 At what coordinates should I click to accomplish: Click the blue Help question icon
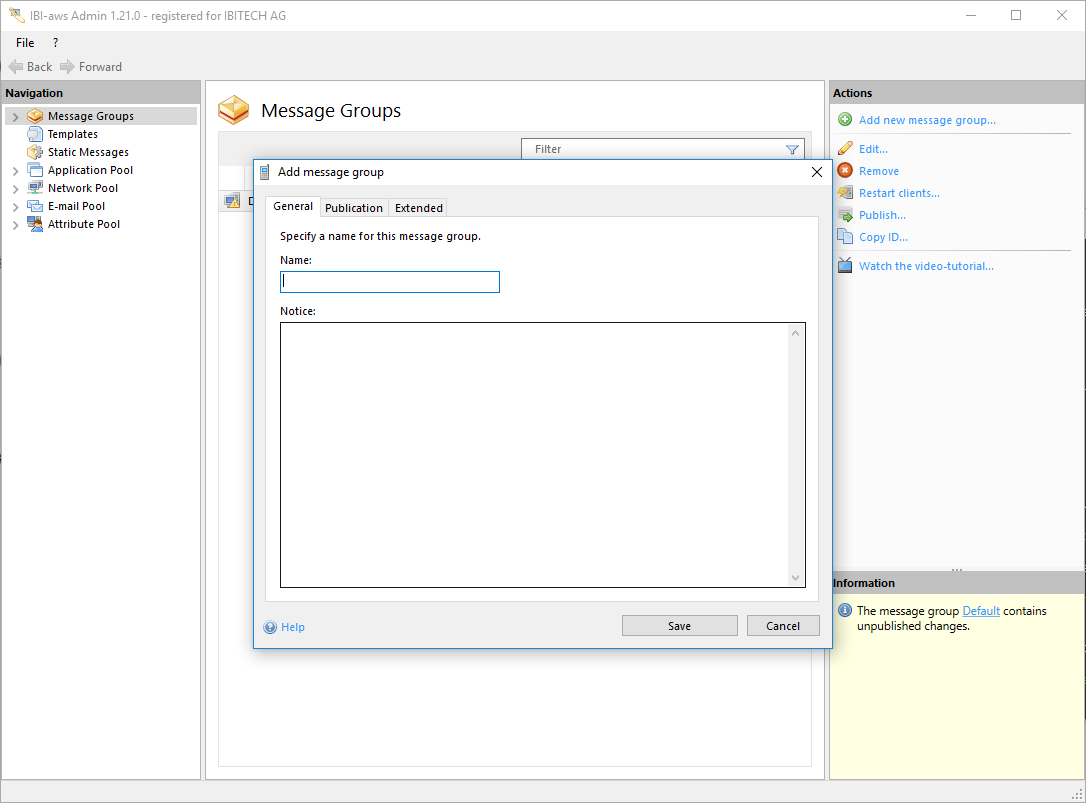[x=270, y=628]
